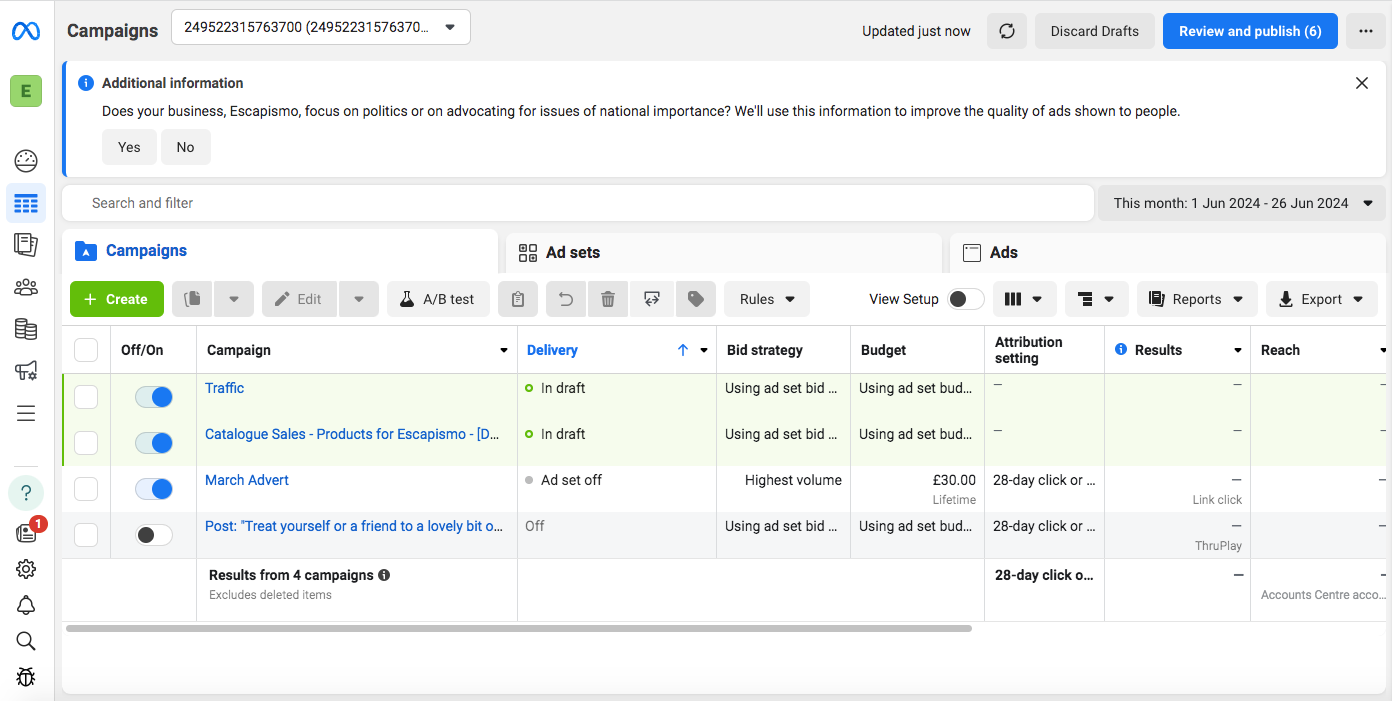
Task: Open Campaign column header dropdown arrow
Action: 504,351
